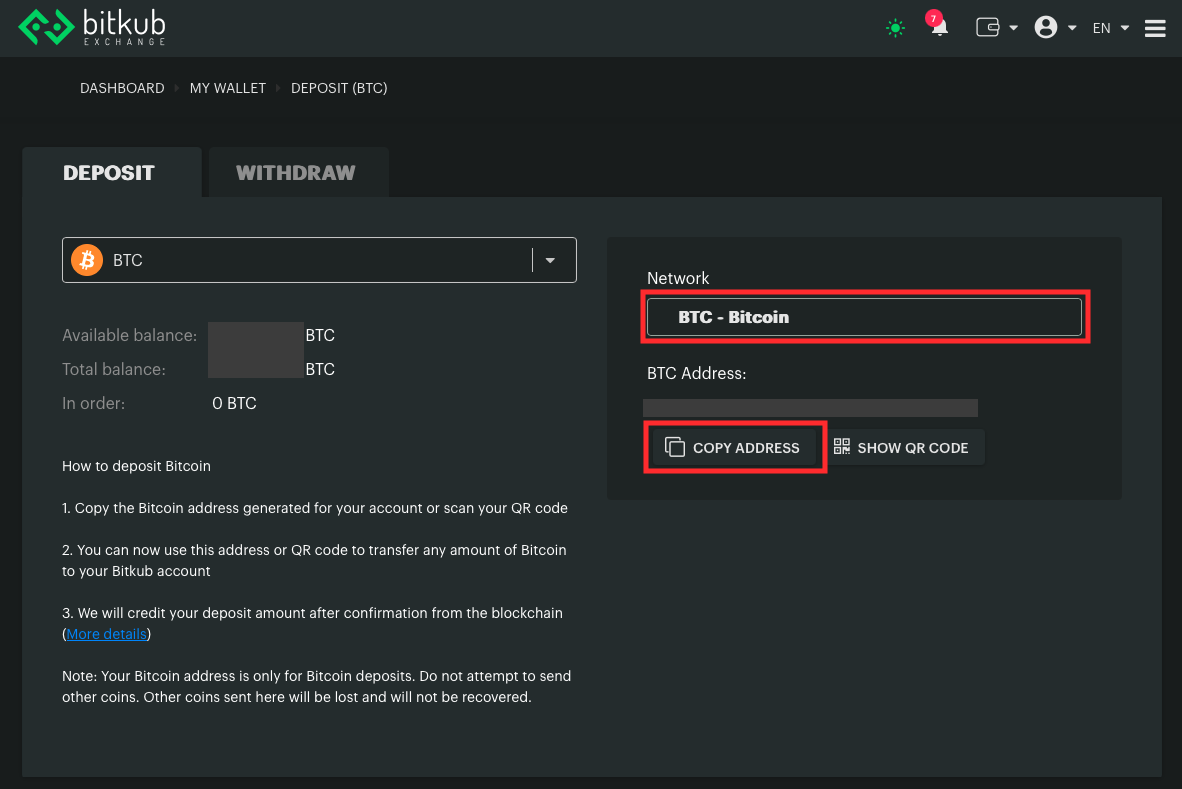Click the 'BTC Address:' label
This screenshot has width=1182, height=789.
pos(697,374)
